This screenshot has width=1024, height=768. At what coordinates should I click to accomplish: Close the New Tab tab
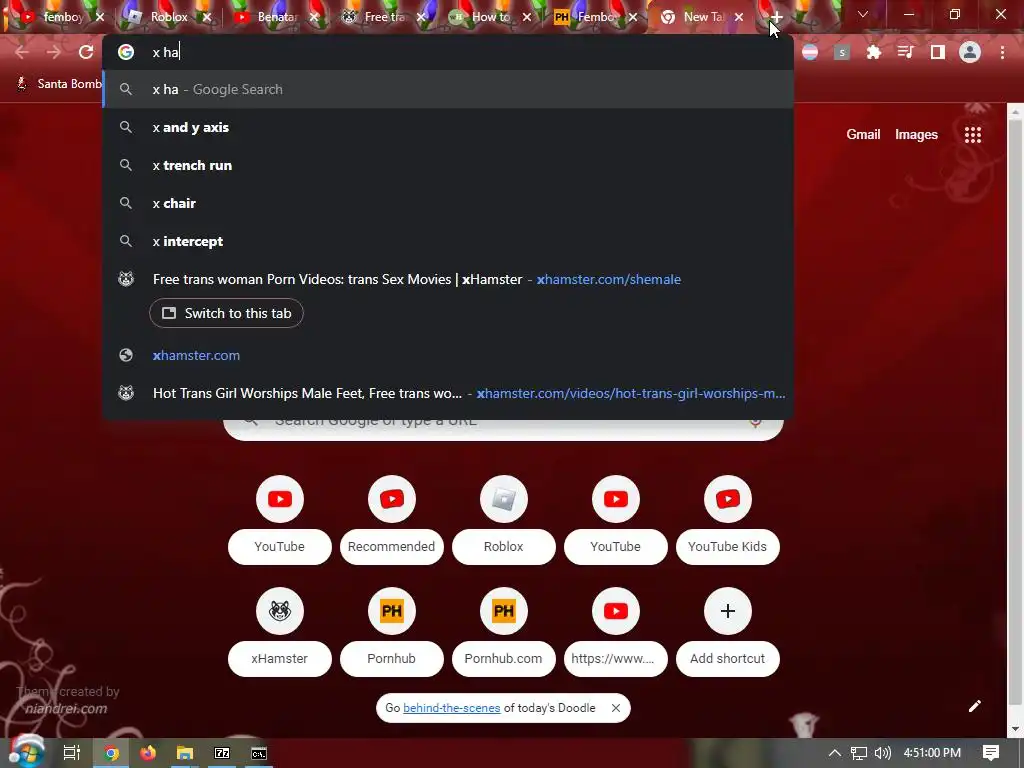739,17
